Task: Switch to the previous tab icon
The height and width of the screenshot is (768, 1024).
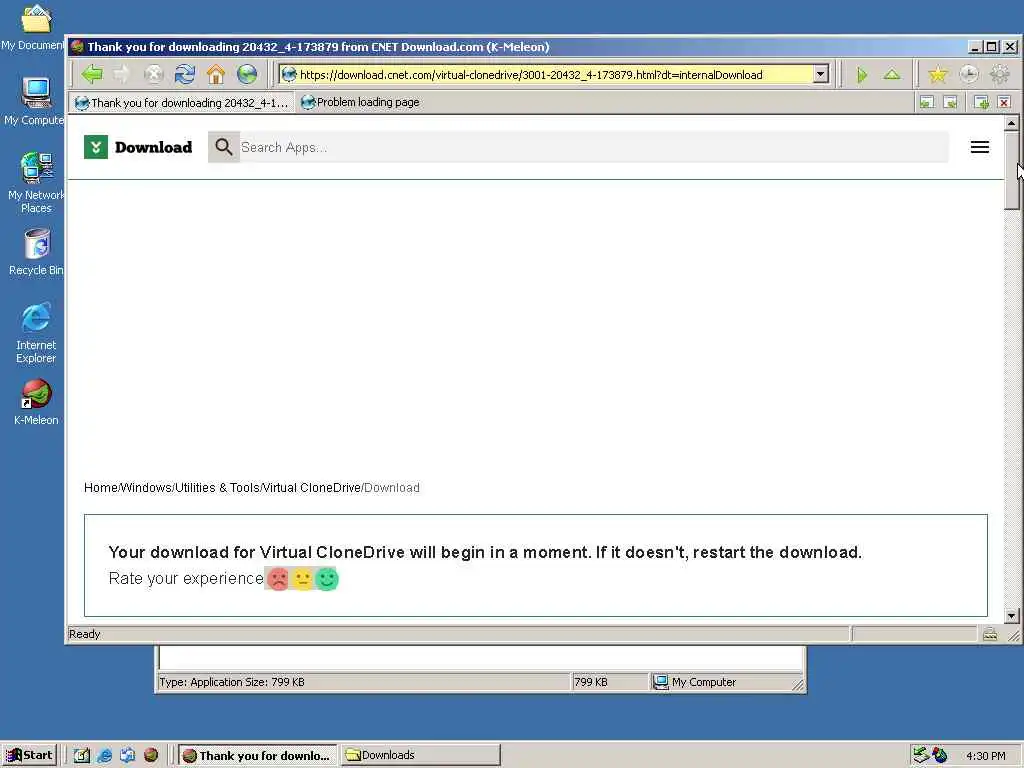Action: click(x=927, y=103)
